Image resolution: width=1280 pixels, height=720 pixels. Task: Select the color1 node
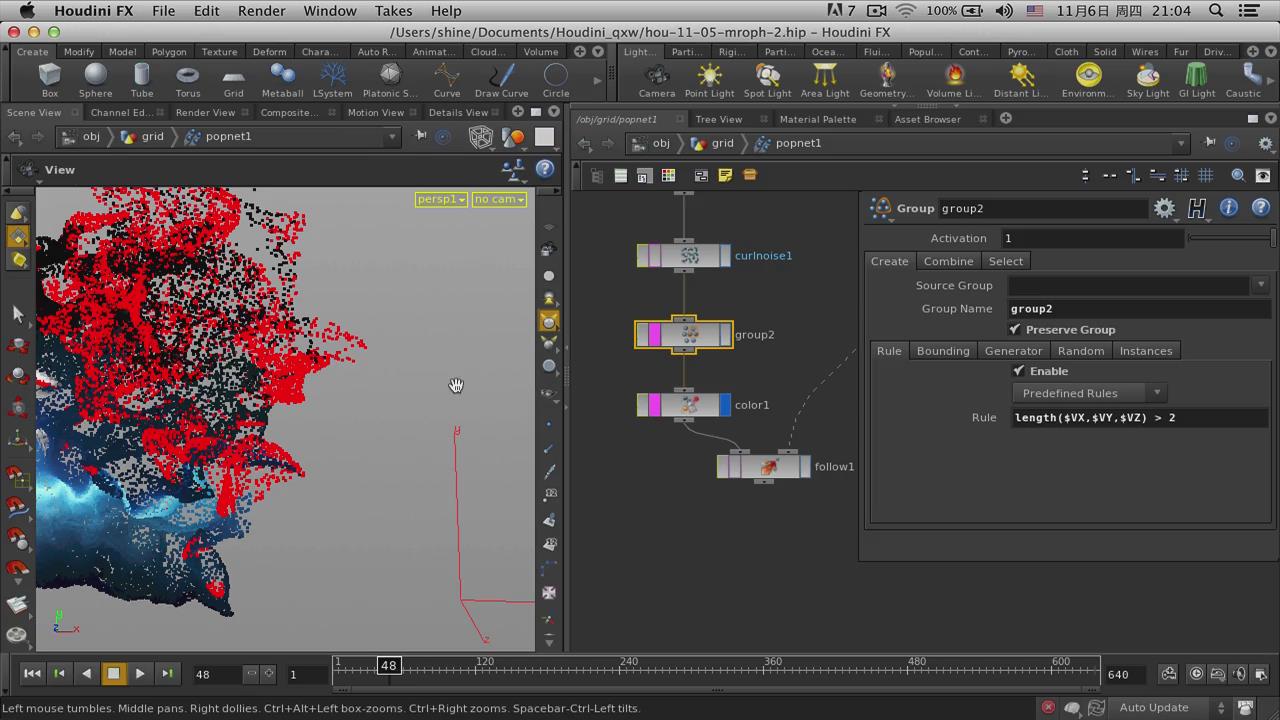[684, 405]
